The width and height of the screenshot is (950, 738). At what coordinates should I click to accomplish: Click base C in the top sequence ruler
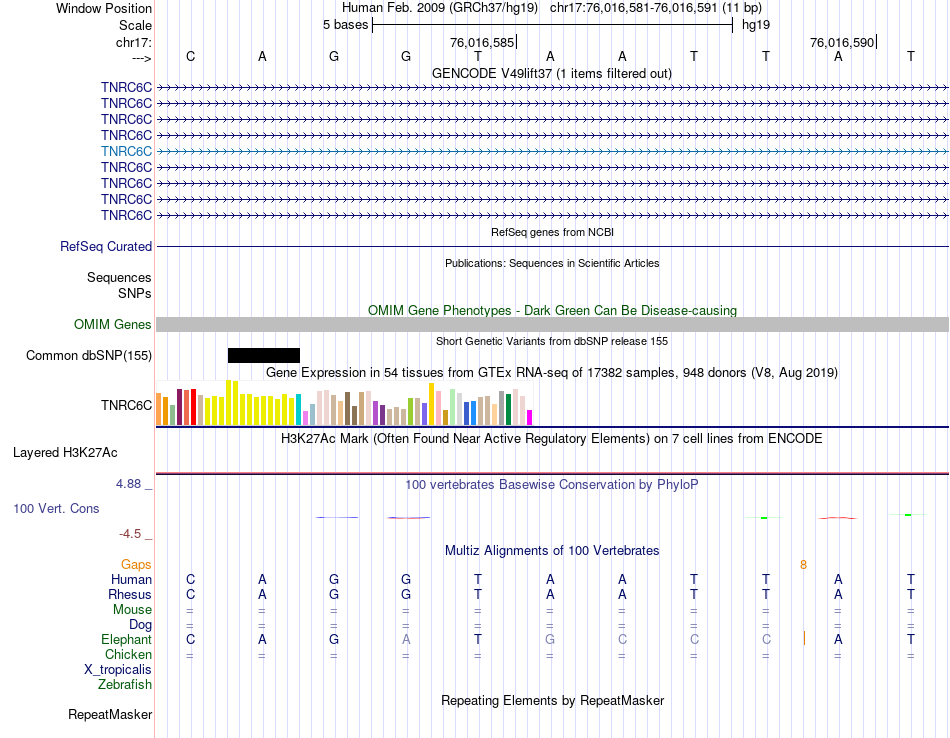pos(190,56)
